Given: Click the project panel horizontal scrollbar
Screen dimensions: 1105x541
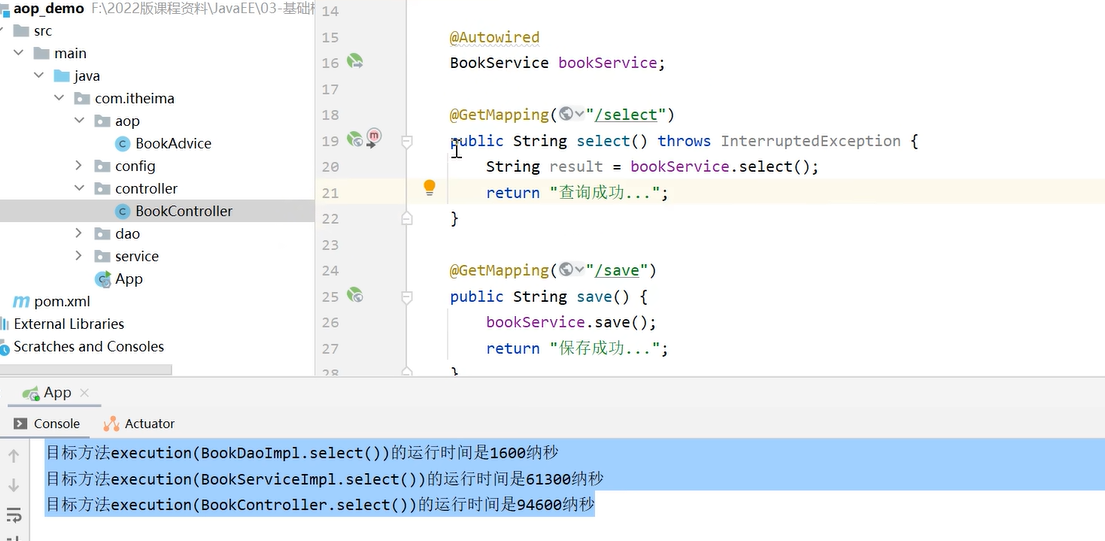Looking at the screenshot, I should (x=86, y=370).
